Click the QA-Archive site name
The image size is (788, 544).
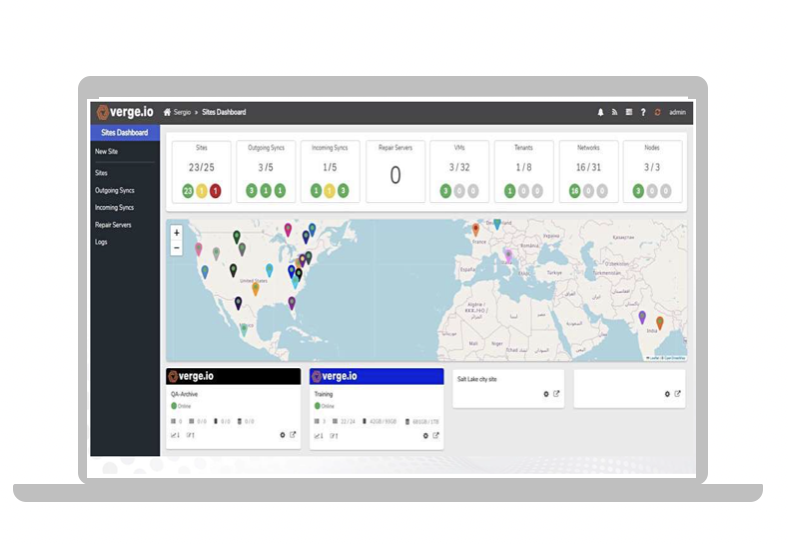pos(184,394)
